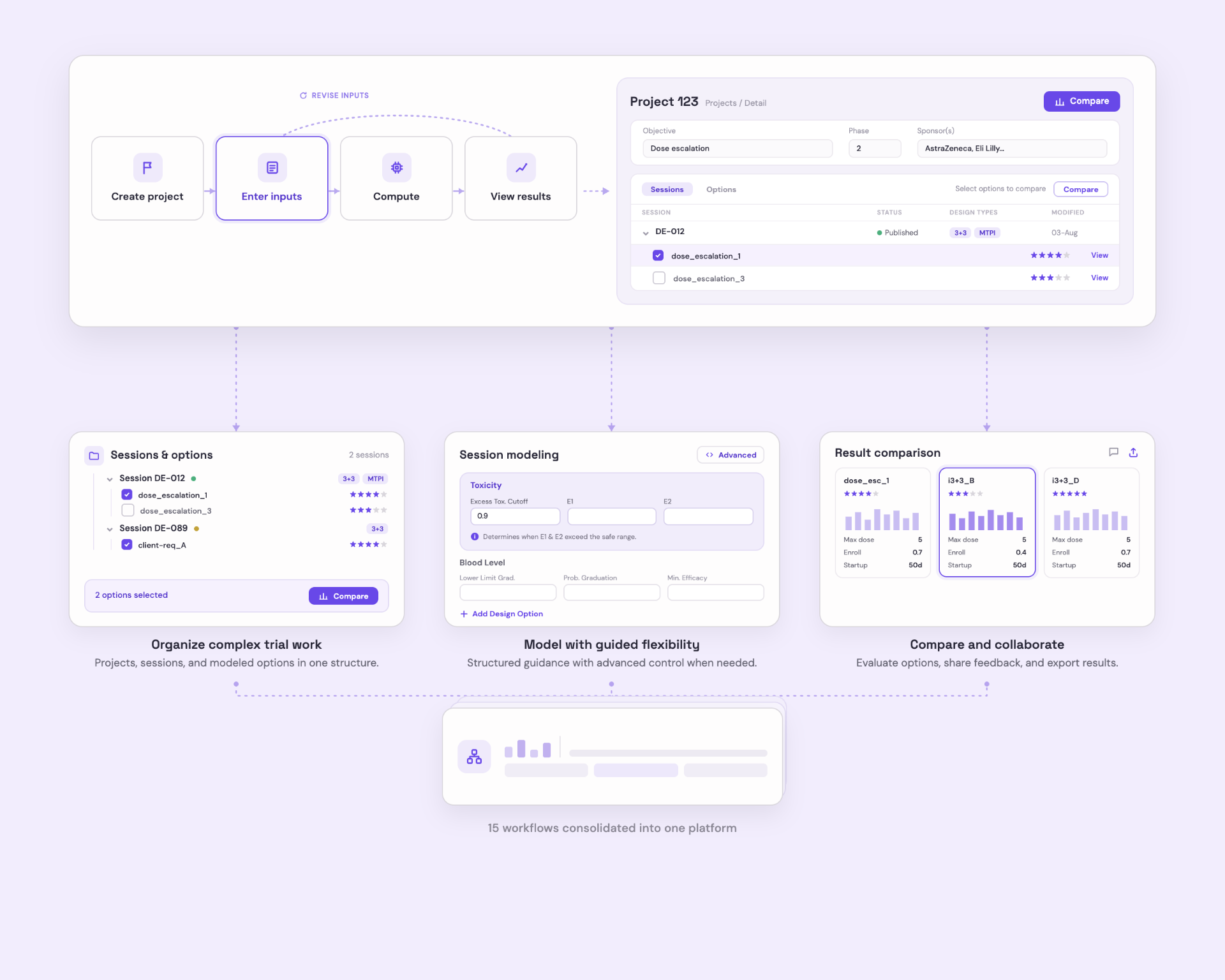Click the Projects / Detail breadcrumb
This screenshot has height=980, width=1225.
click(736, 103)
